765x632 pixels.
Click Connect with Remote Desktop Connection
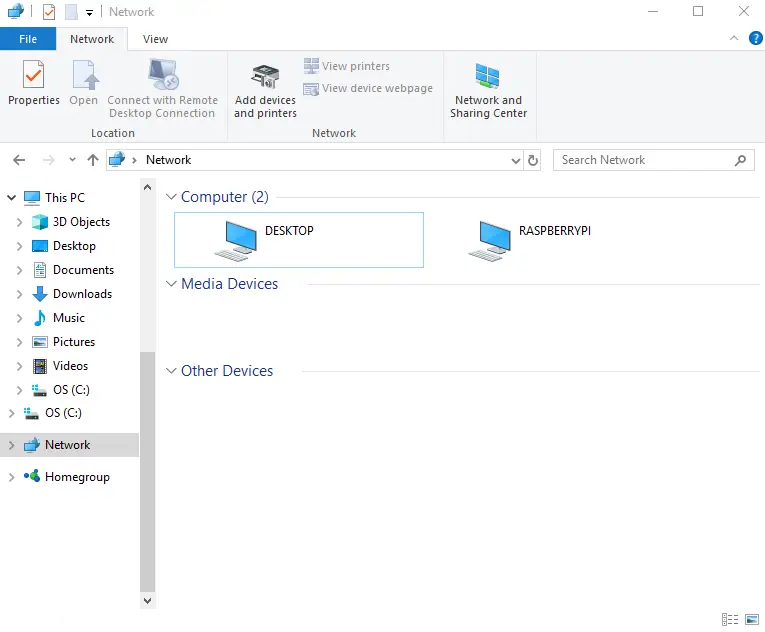click(x=162, y=89)
